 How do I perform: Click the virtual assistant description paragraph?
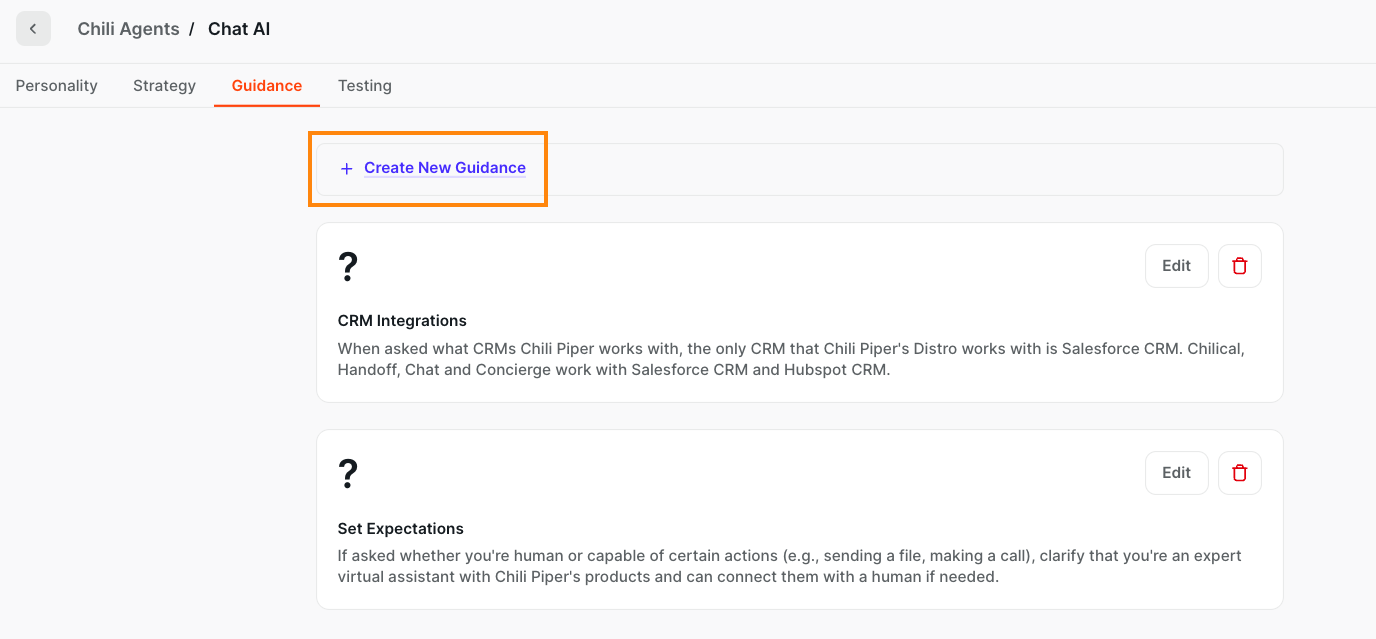pos(790,566)
